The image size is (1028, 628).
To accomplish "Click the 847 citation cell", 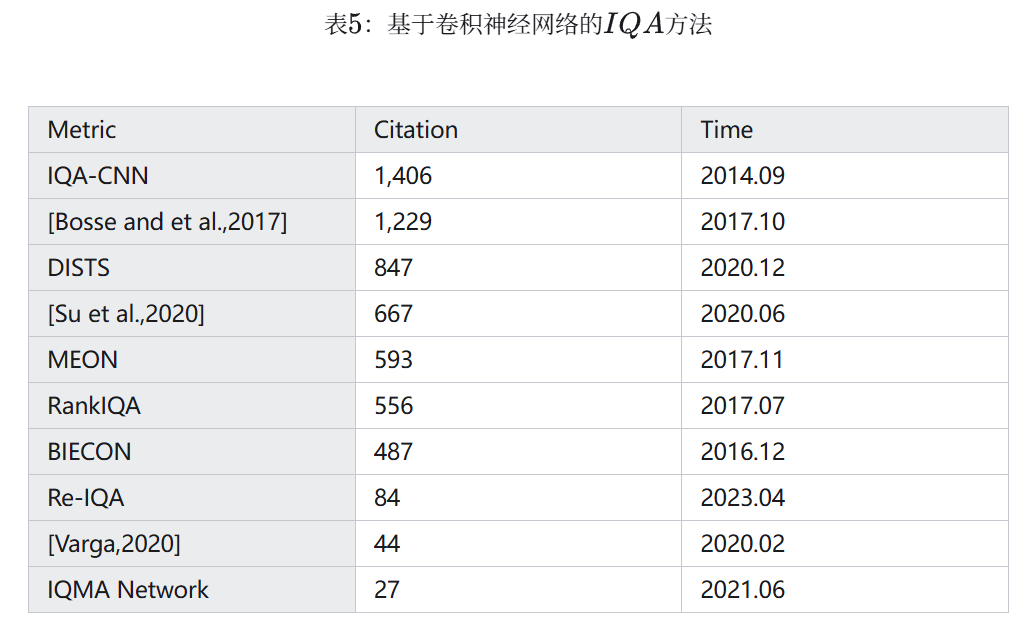I will coord(393,268).
